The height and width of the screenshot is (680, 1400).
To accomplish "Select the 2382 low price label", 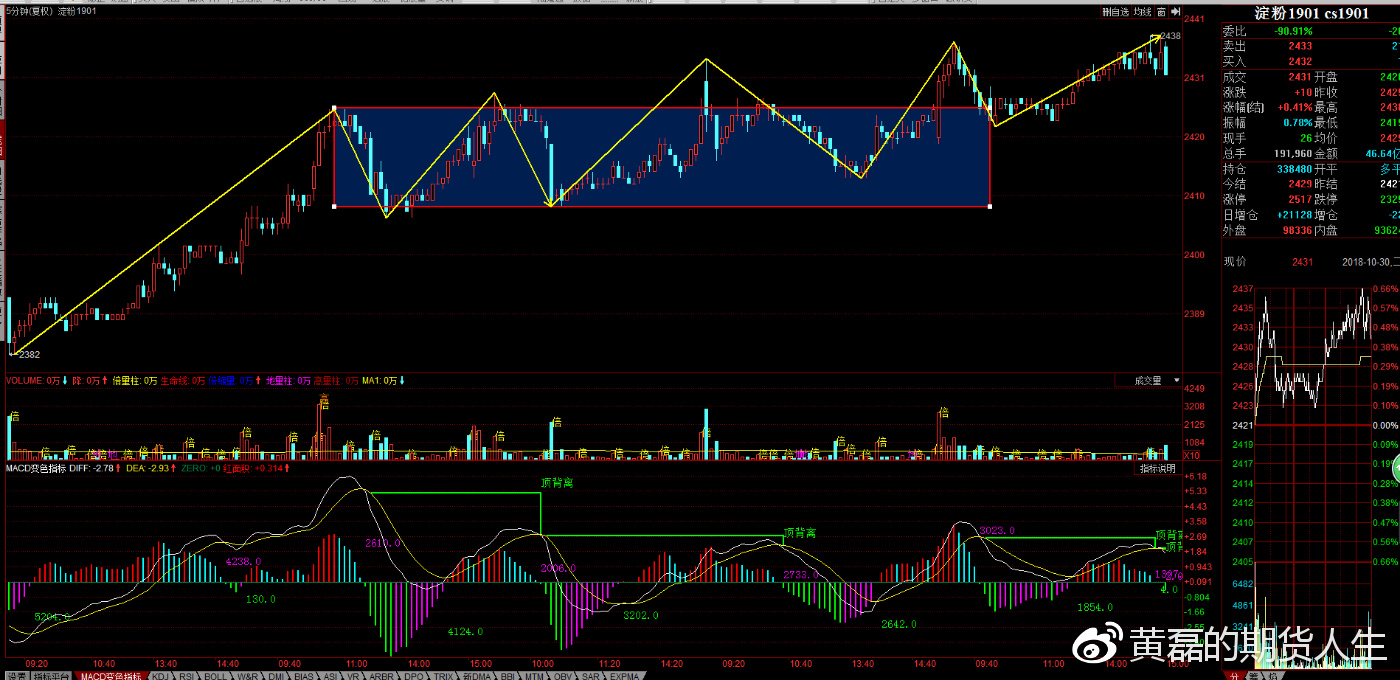I will (29, 354).
